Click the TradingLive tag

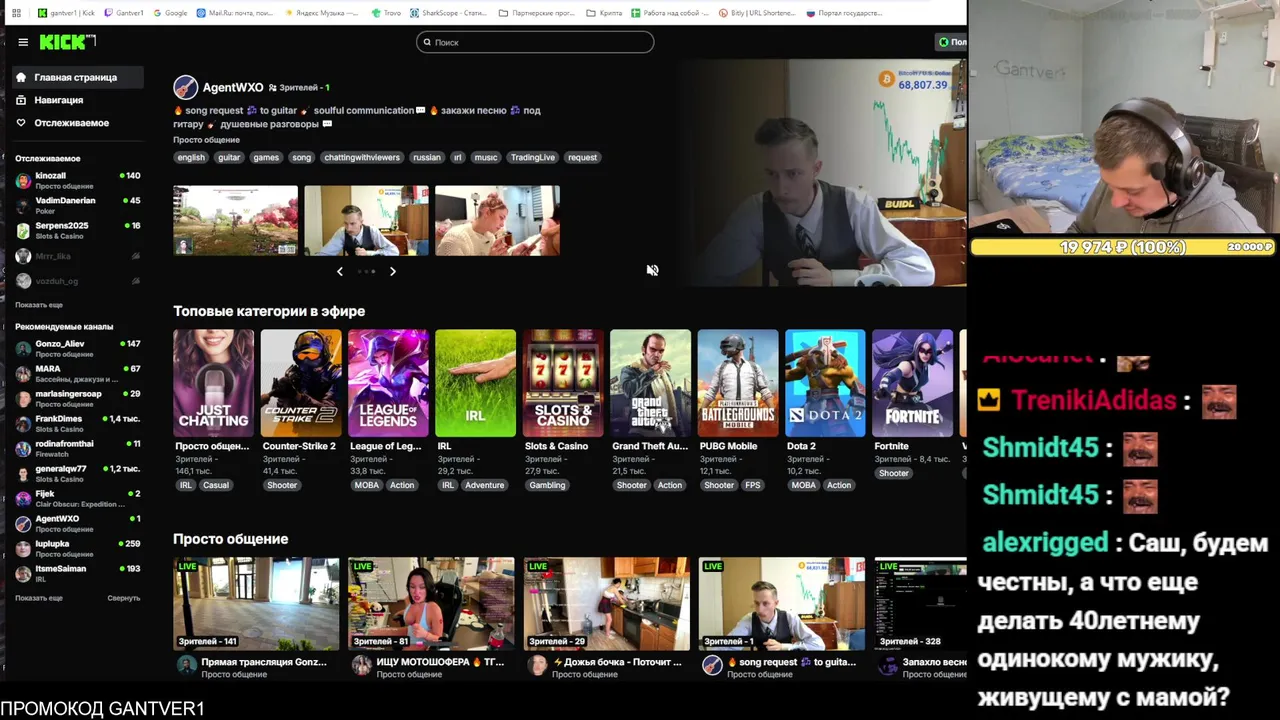click(533, 157)
